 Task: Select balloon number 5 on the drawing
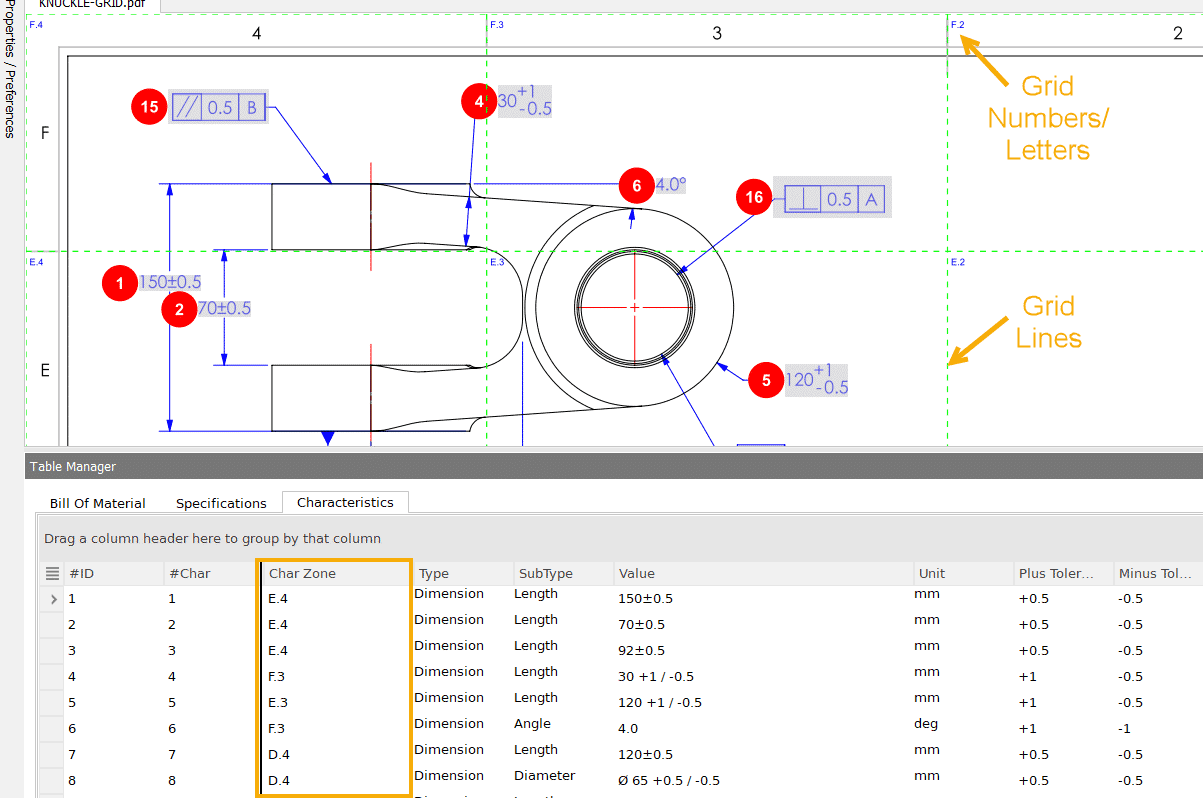767,380
